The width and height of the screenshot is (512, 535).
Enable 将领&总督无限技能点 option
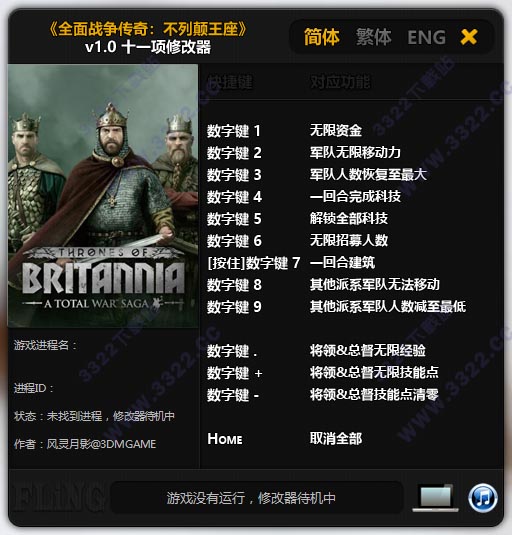(374, 372)
